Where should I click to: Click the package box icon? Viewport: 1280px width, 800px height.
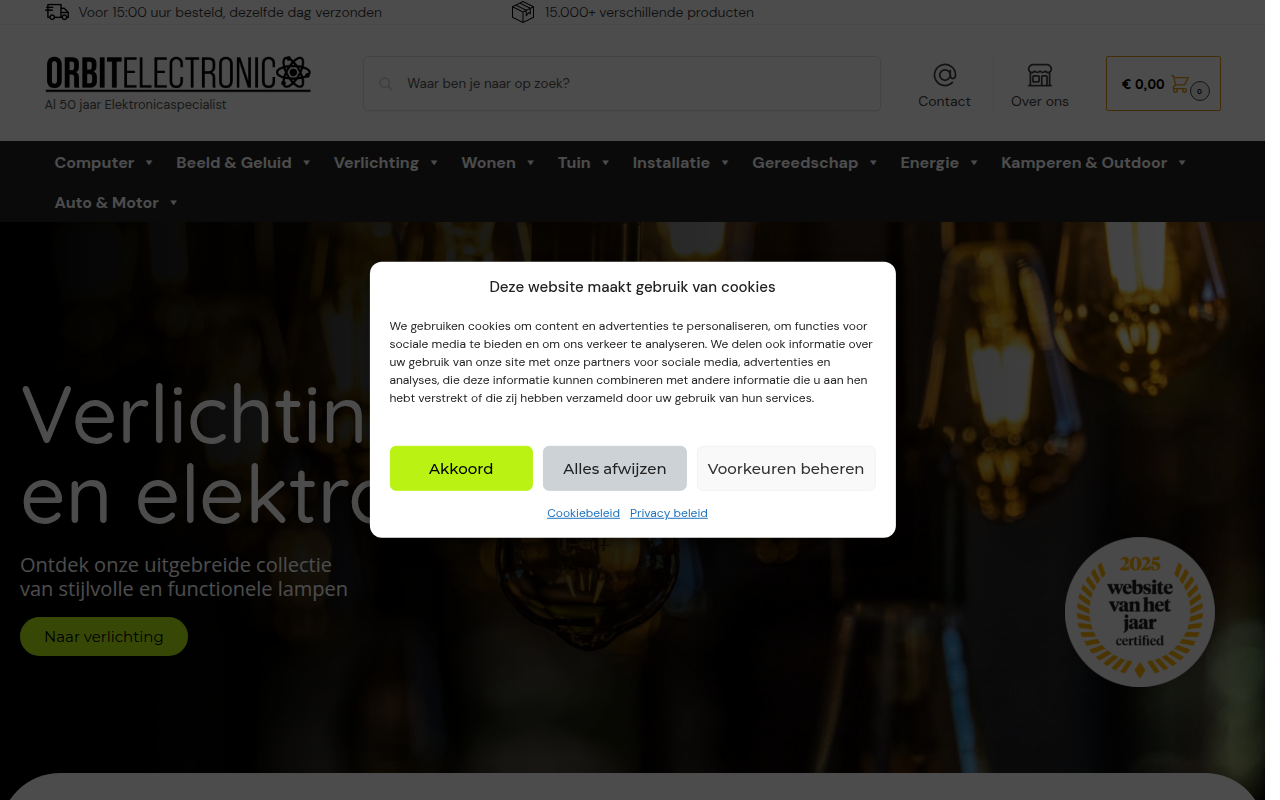click(523, 12)
